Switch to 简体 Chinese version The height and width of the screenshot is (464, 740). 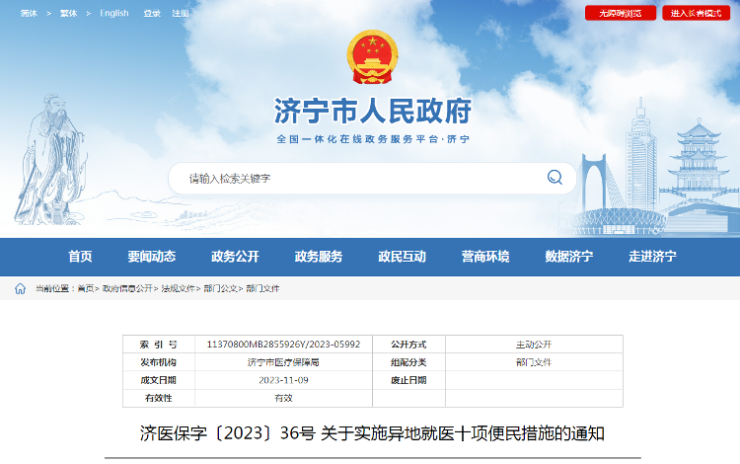pyautogui.click(x=29, y=13)
